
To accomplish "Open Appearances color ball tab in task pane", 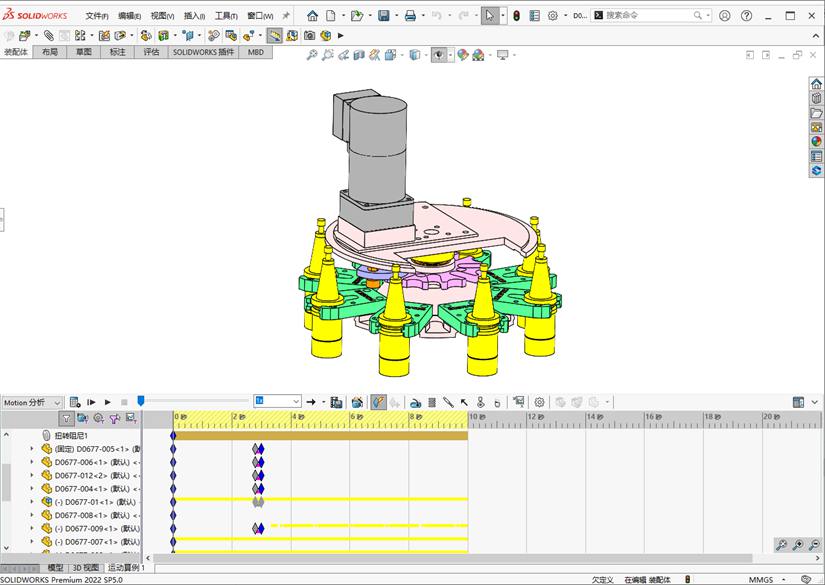I will pos(817,142).
